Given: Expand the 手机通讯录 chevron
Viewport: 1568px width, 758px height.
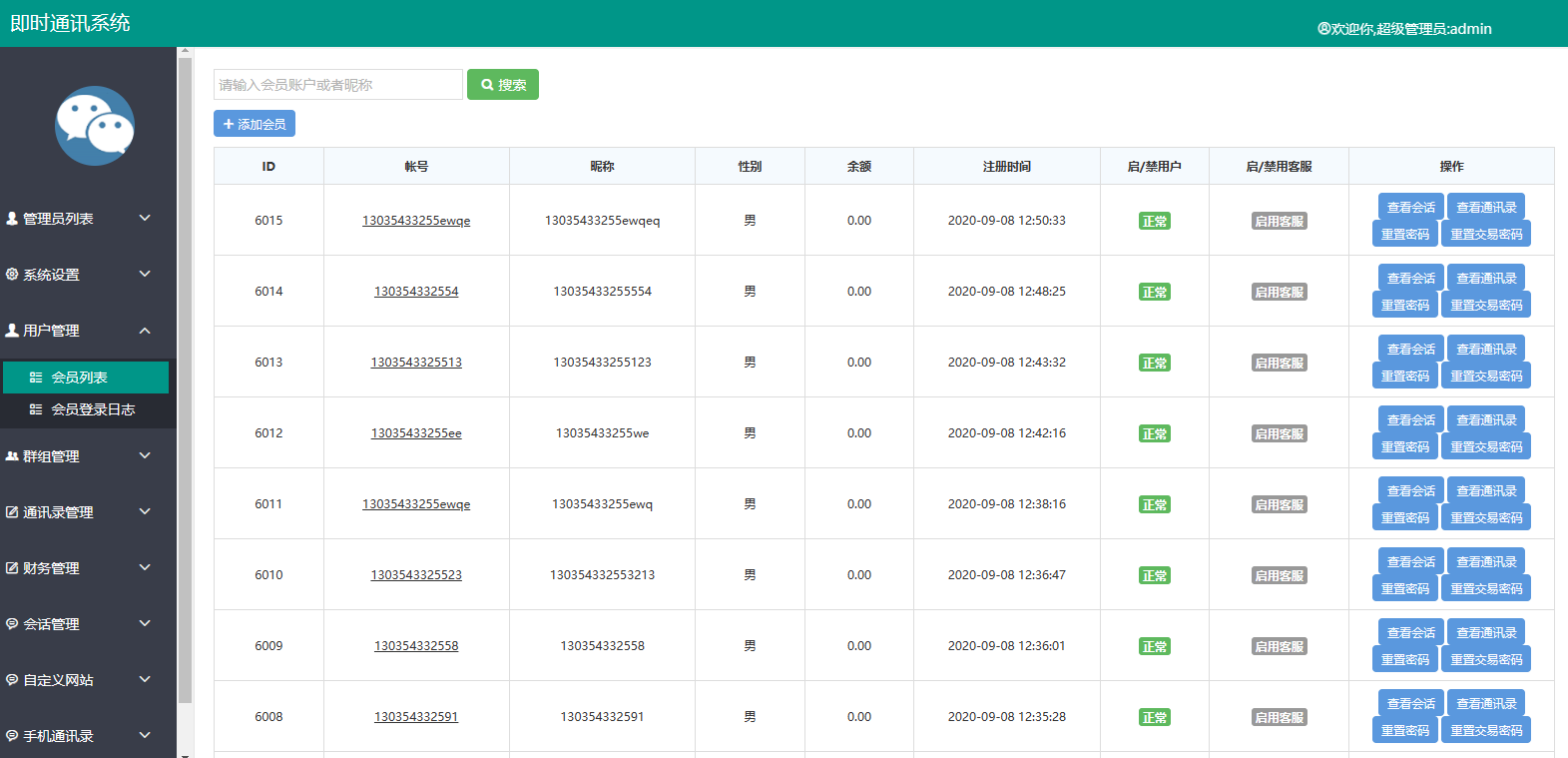Looking at the screenshot, I should (x=145, y=735).
